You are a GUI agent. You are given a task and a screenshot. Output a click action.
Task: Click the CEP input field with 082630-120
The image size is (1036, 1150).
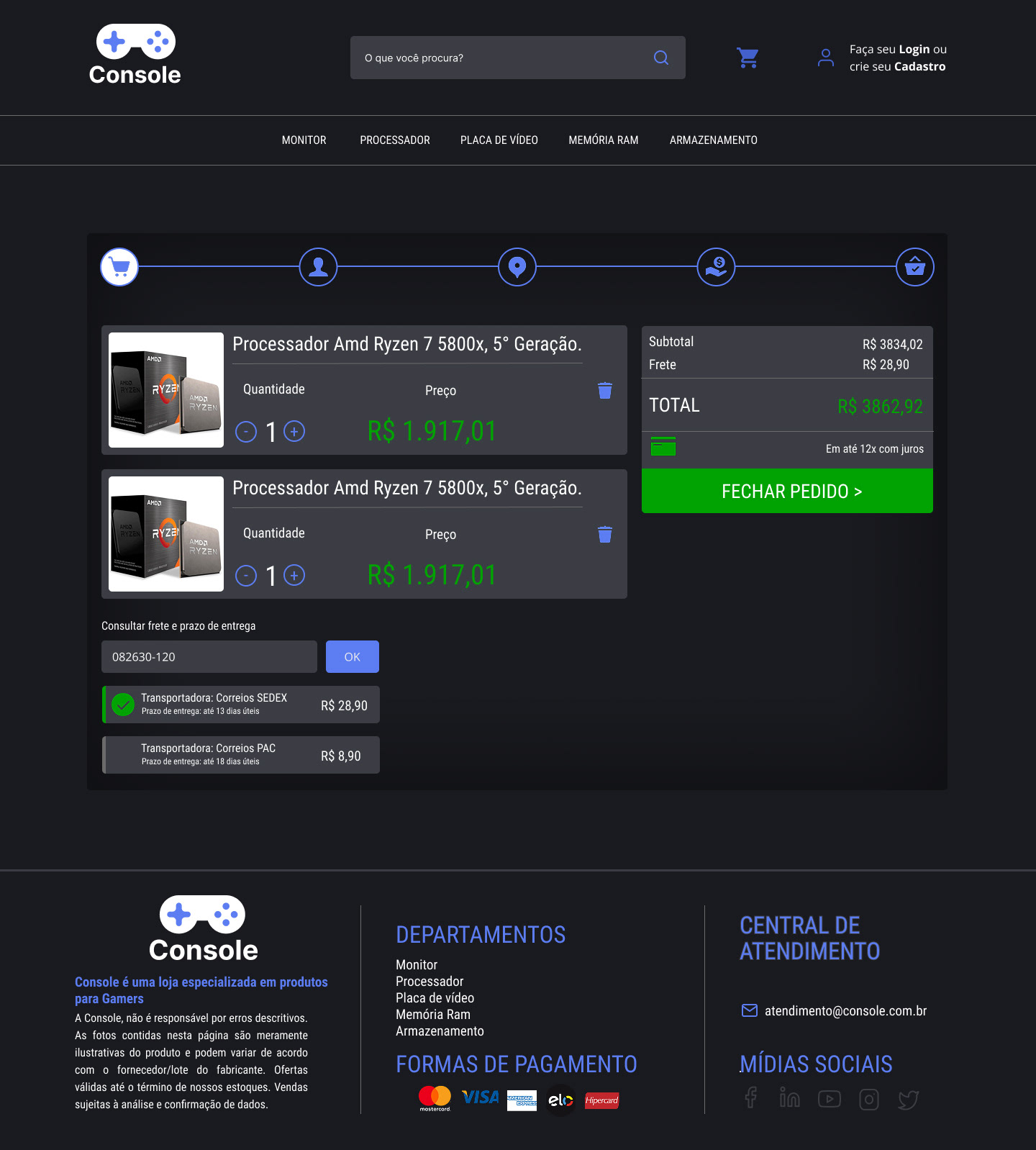(209, 657)
